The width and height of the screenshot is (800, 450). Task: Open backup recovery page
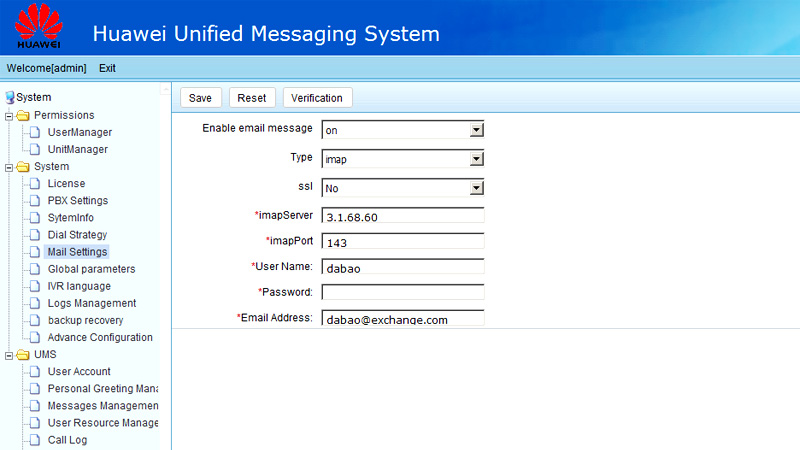(85, 320)
